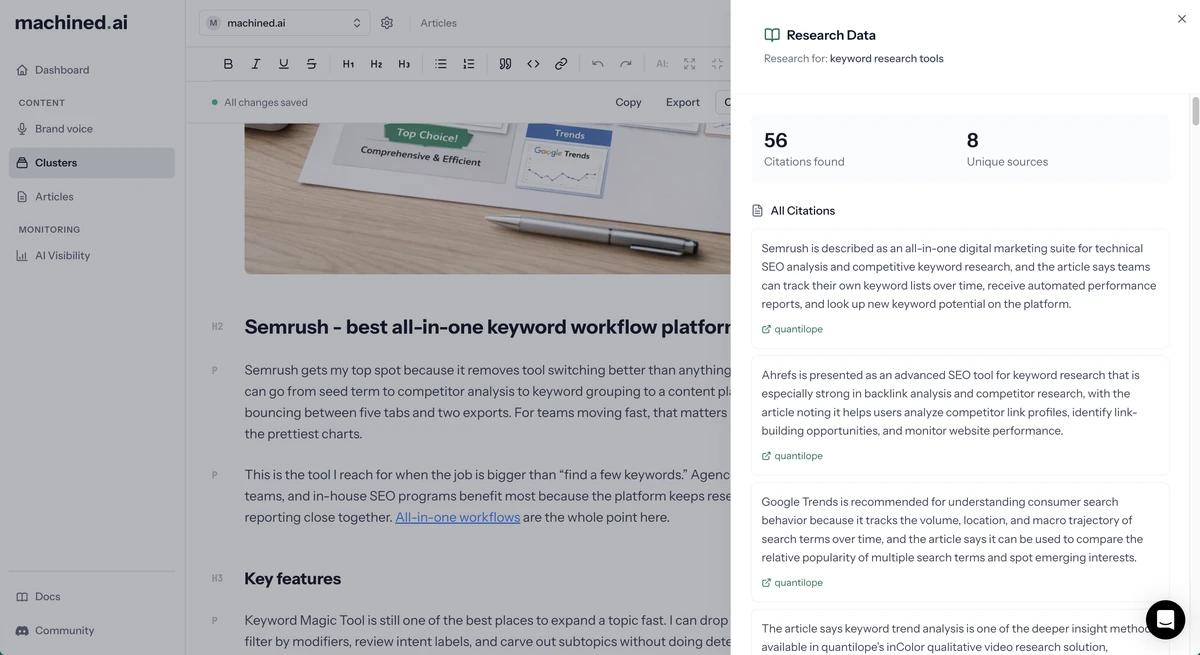
Task: Follow the All-in-one workflows link
Action: [x=458, y=517]
